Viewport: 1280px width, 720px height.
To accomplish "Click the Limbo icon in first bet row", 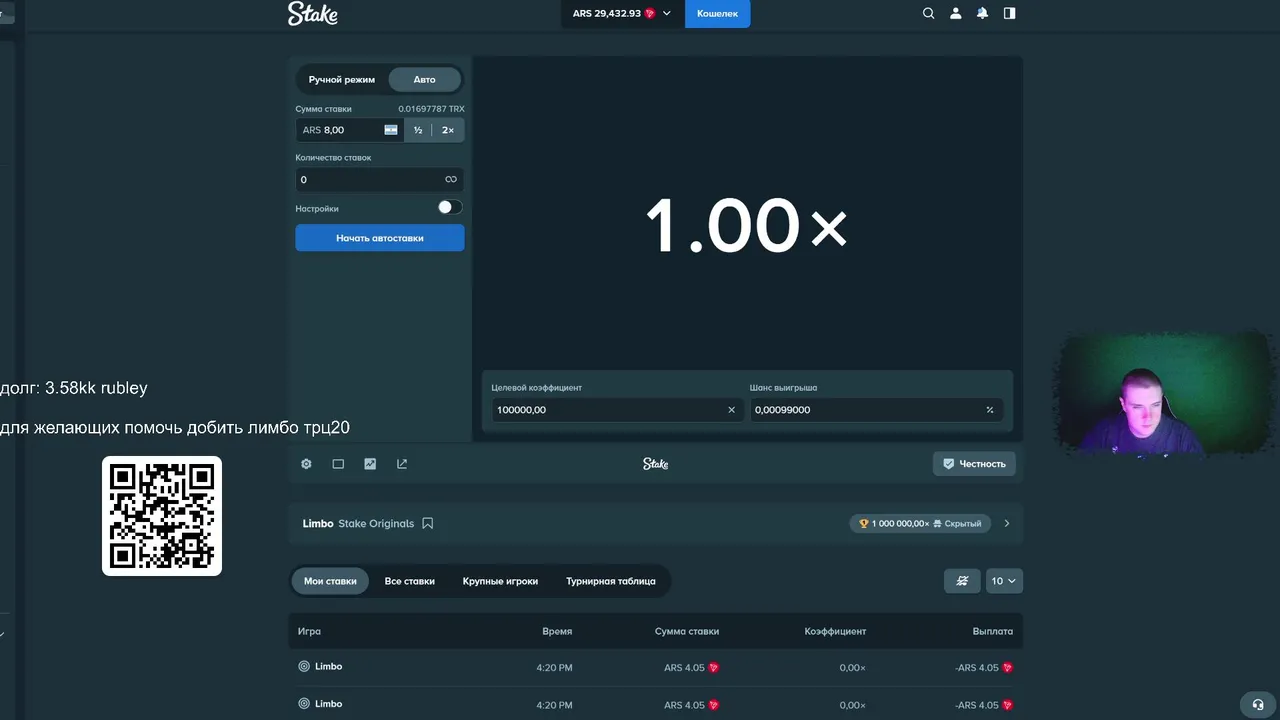I will [304, 666].
